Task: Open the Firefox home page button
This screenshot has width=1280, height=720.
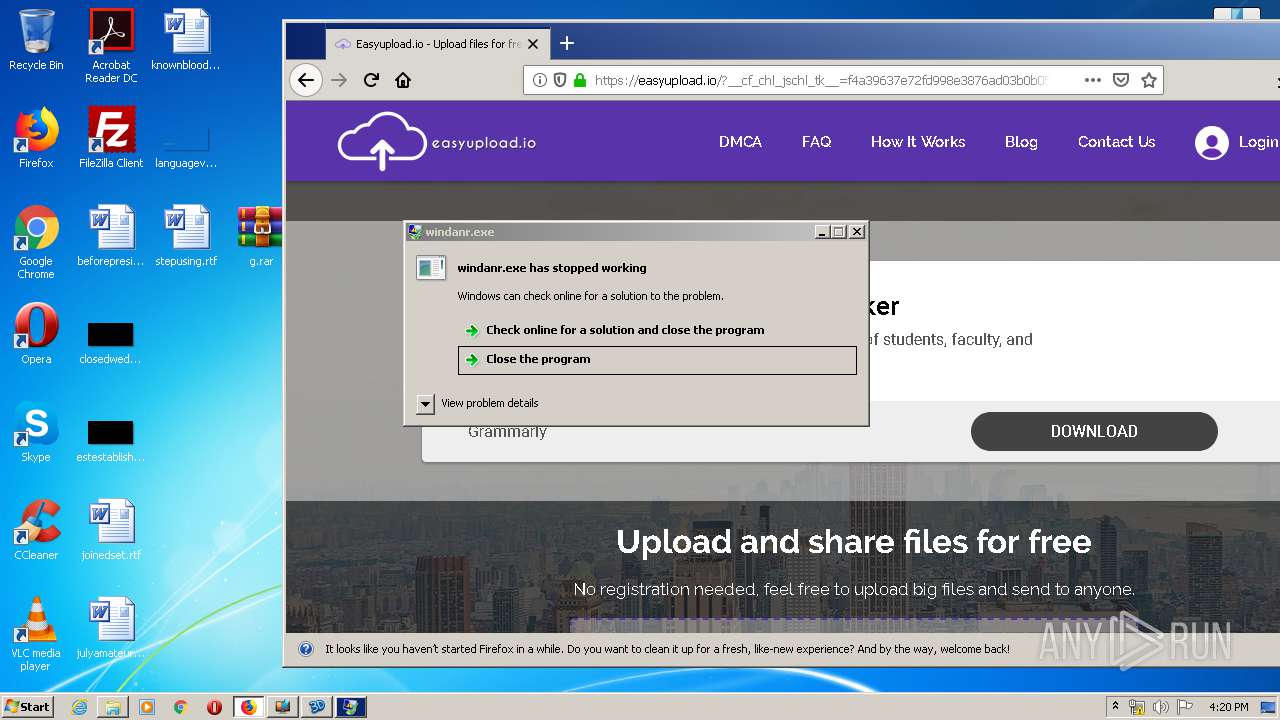Action: click(403, 80)
